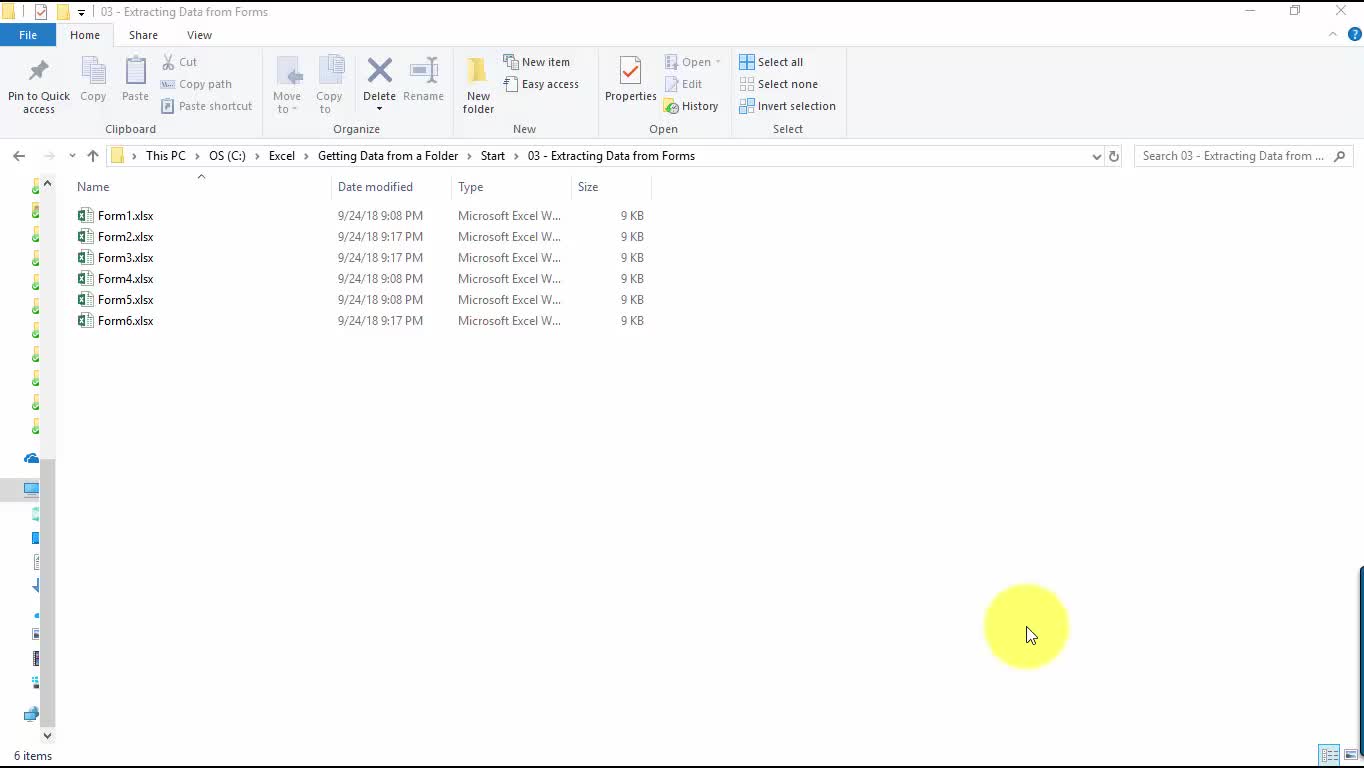
Task: Open the New item dropdown
Action: tap(537, 62)
